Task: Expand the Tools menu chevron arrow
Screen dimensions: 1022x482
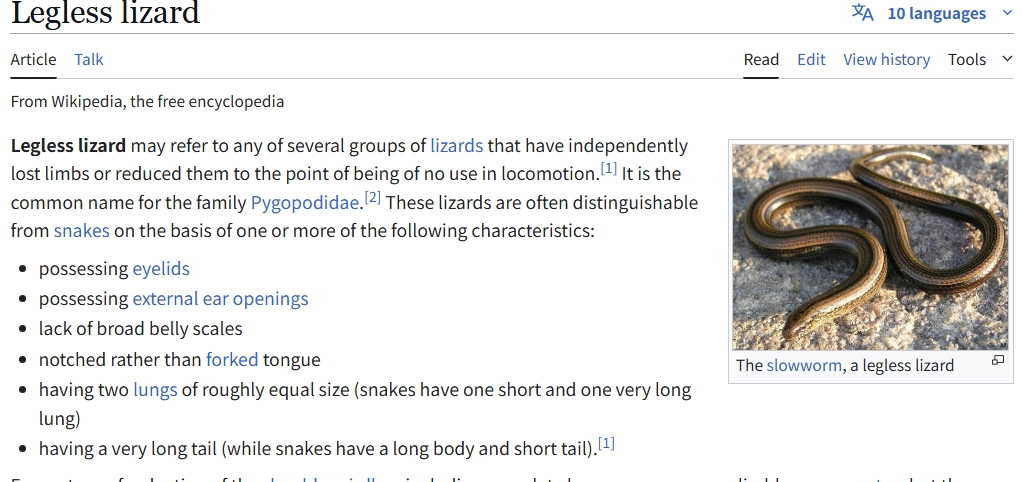Action: point(1007,59)
